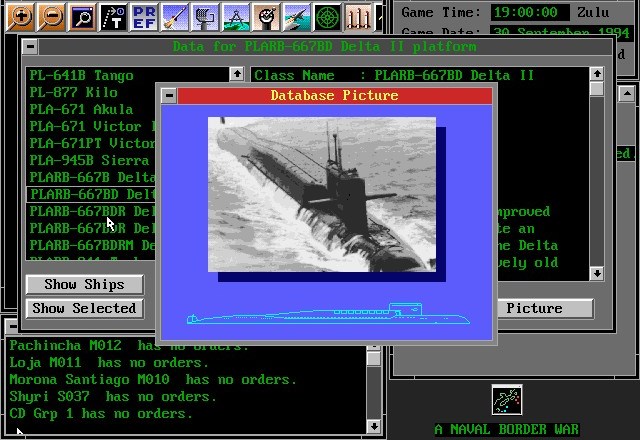Open Database Picture window system menu
This screenshot has height=440, width=640.
tap(169, 95)
